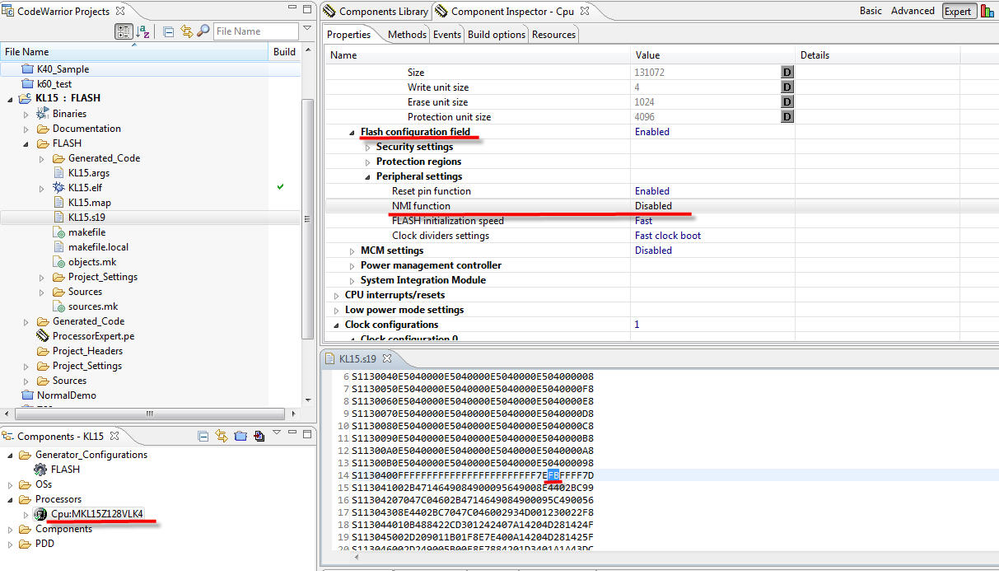
Task: Click Collapse All icon in Components view
Action: tap(203, 437)
